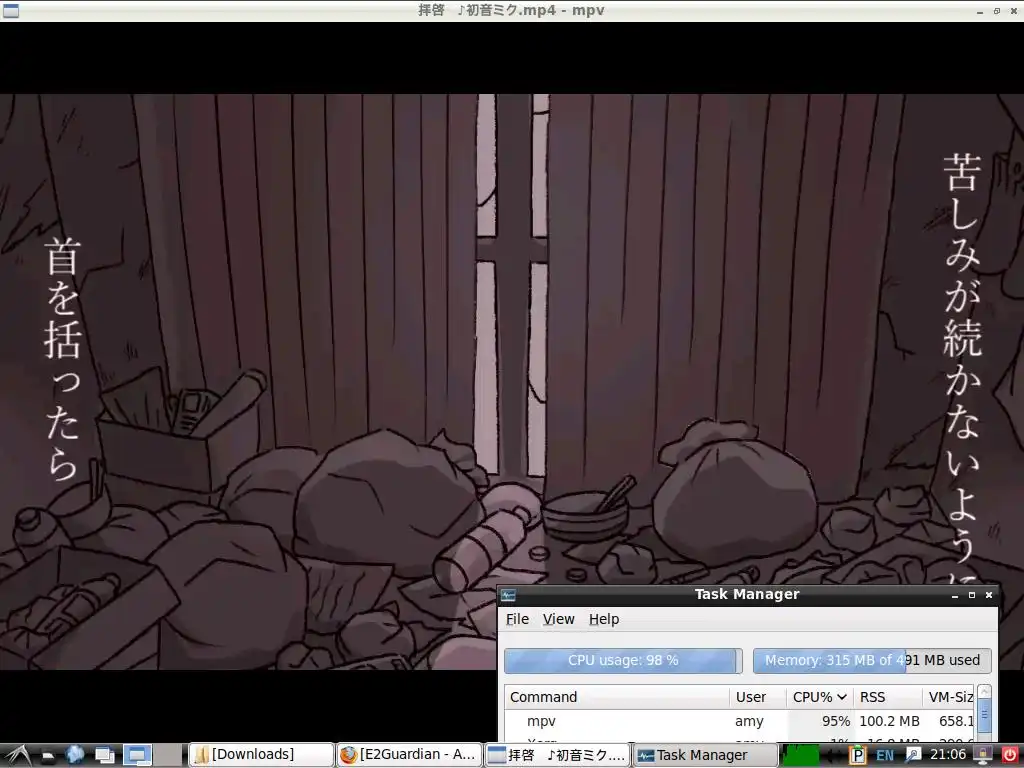
Task: Click Task Manager scrollbar up arrow
Action: click(x=984, y=692)
